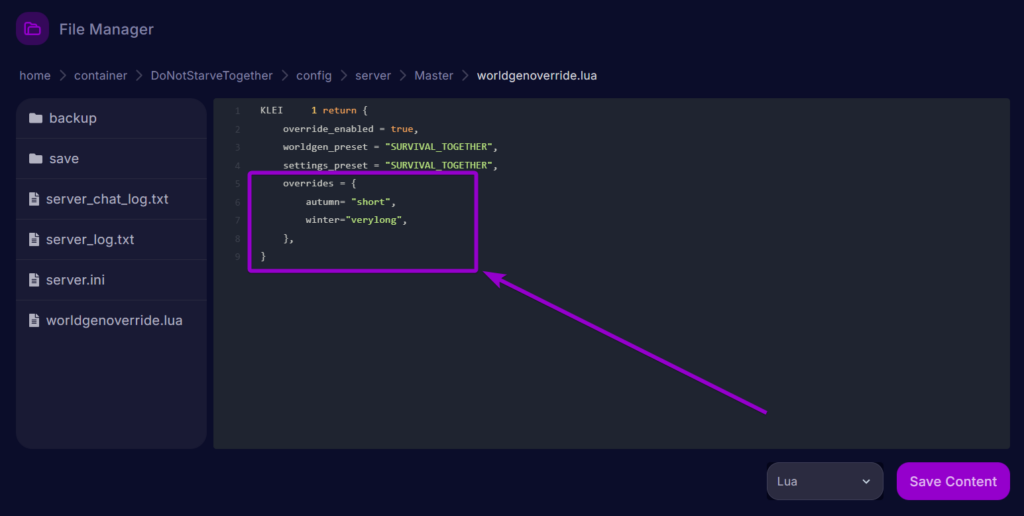Viewport: 1024px width, 516px height.
Task: Navigate to home in the breadcrumb
Action: [x=35, y=76]
